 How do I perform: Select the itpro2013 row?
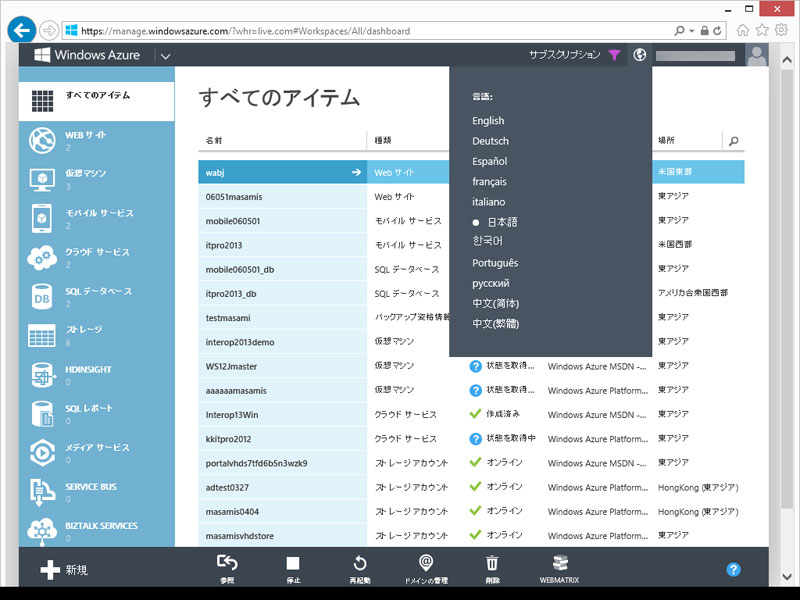point(471,245)
